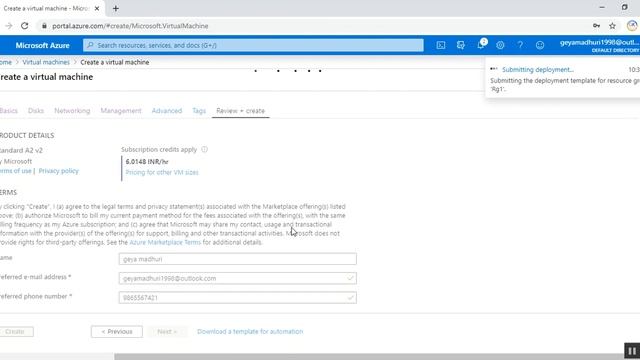
Task: Open account menu geyamadhuri1998
Action: (600, 45)
